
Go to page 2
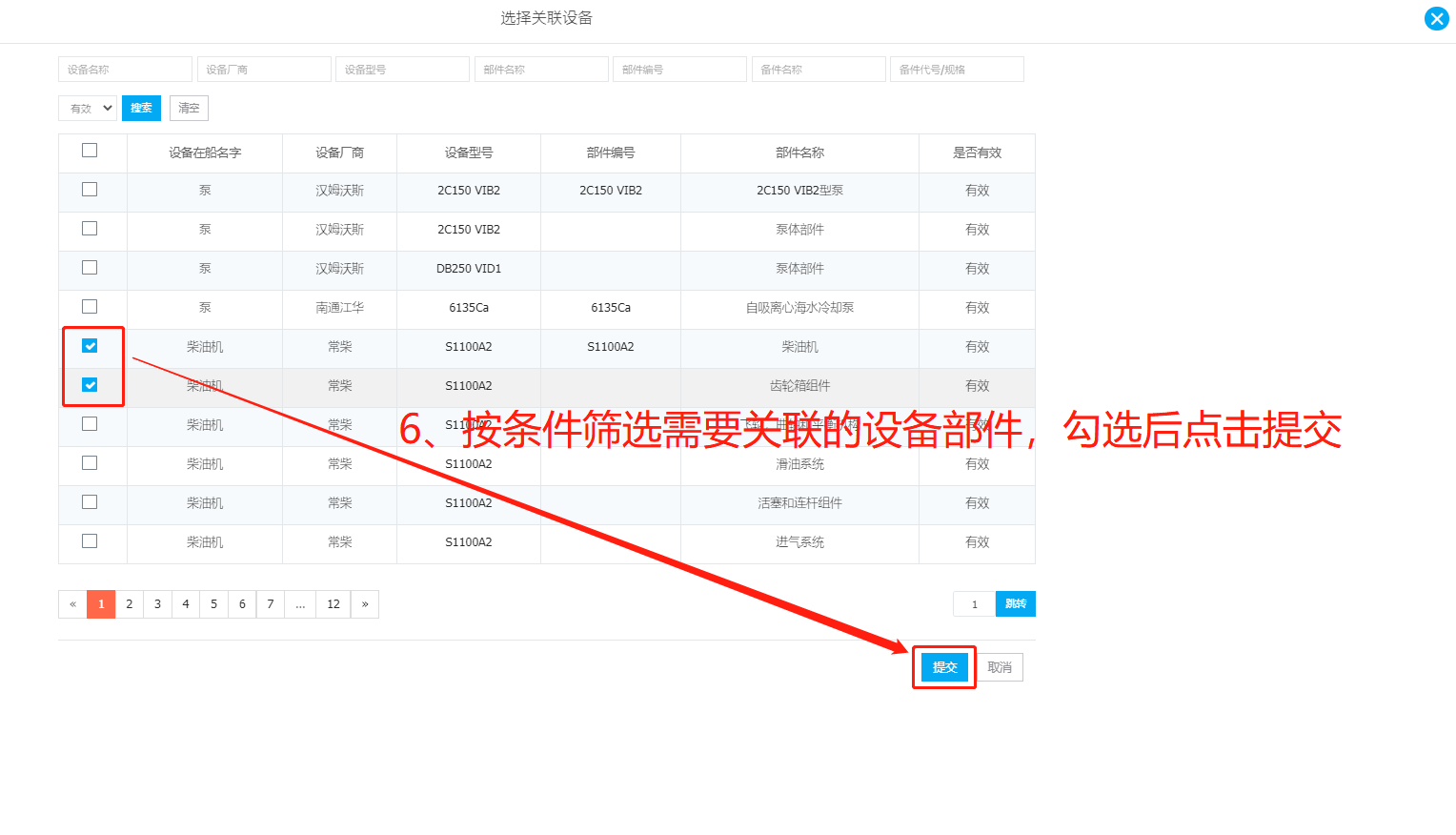tap(130, 604)
